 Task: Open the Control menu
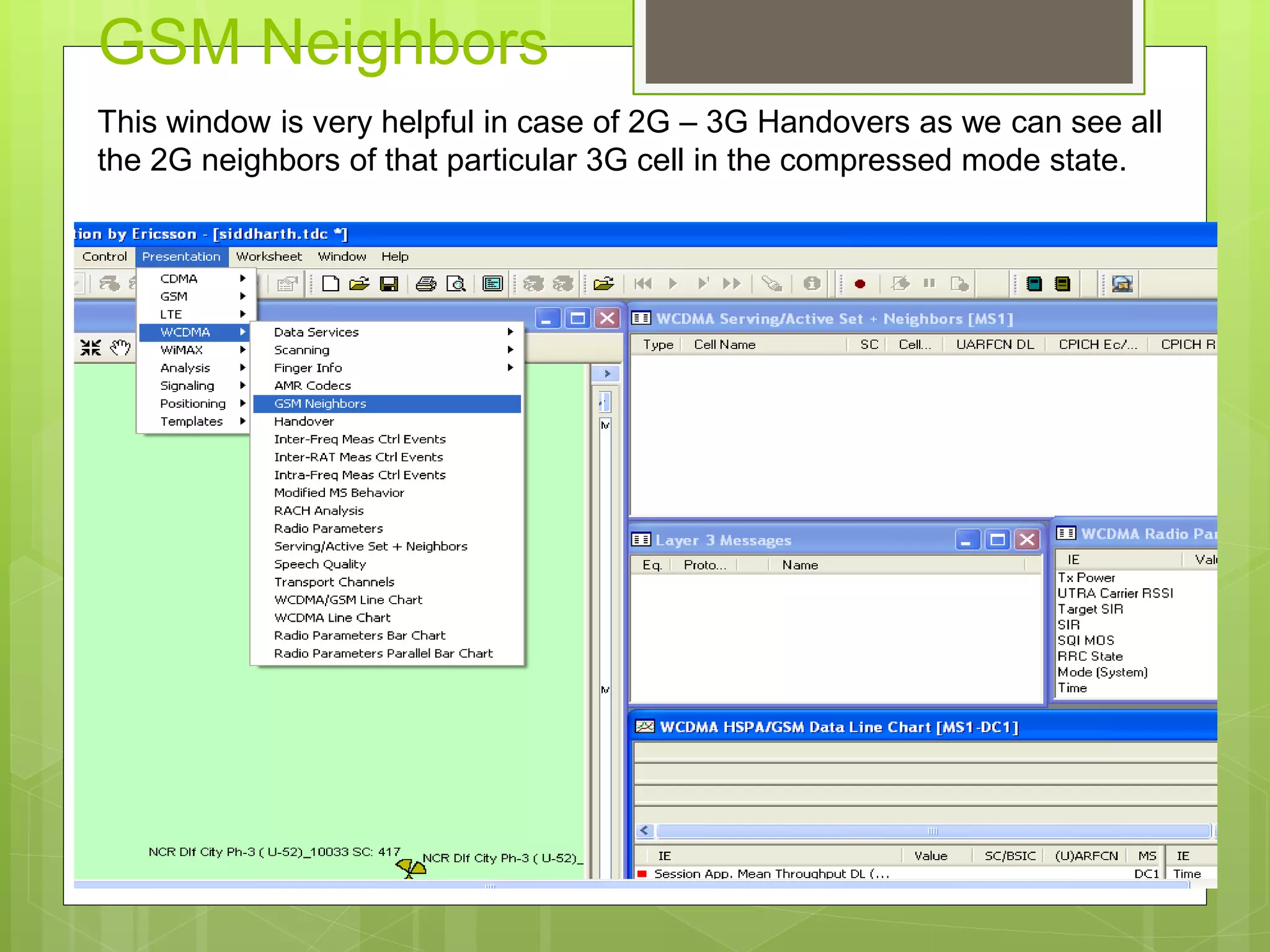104,257
